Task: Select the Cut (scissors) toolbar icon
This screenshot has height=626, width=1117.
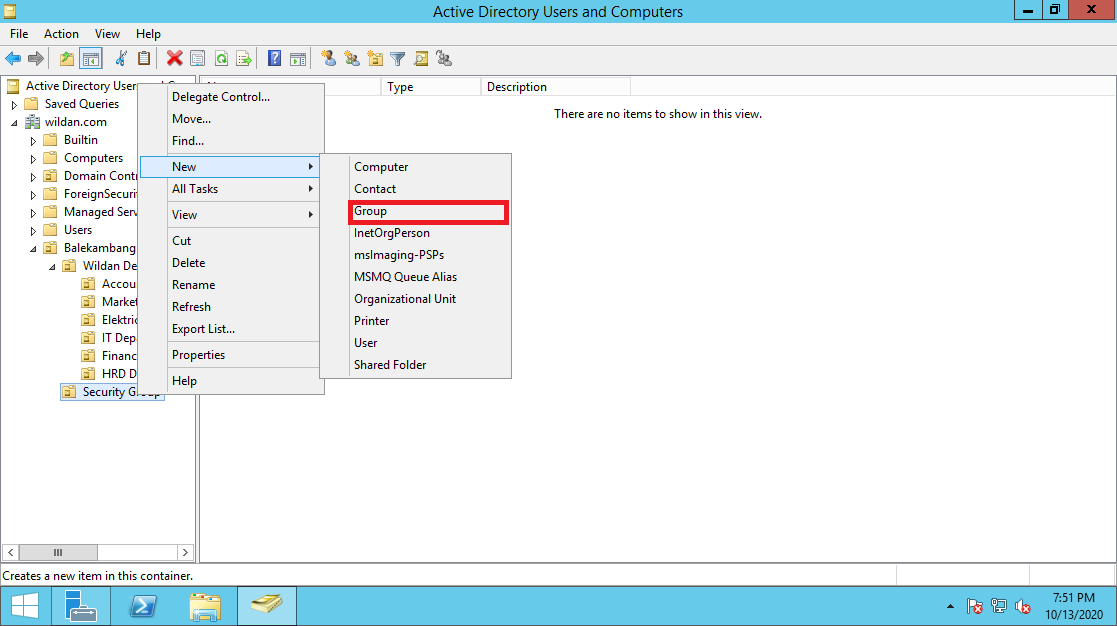Action: coord(122,58)
